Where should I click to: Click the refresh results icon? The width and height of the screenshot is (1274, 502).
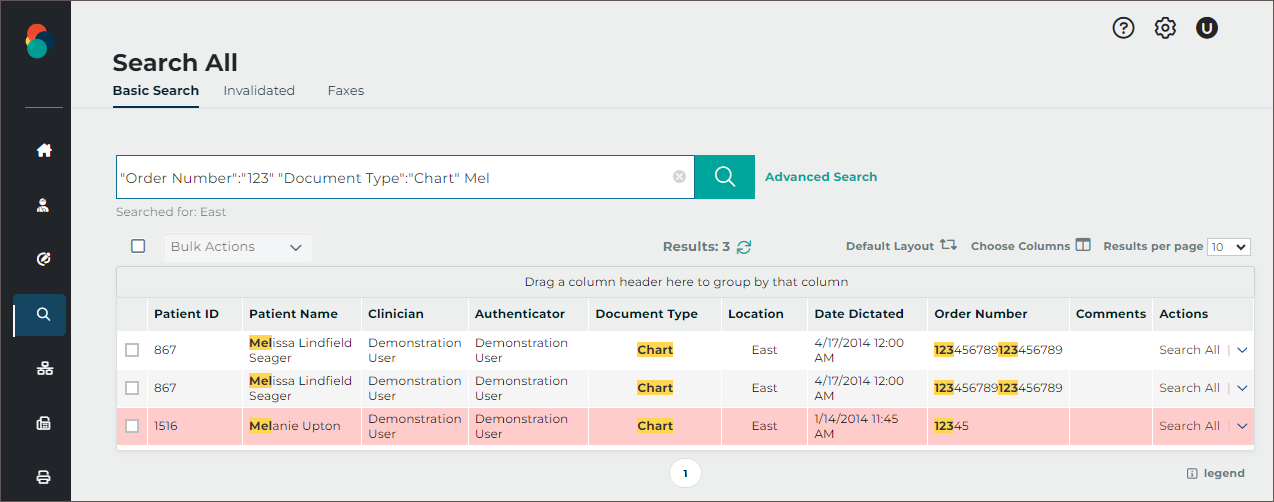744,247
